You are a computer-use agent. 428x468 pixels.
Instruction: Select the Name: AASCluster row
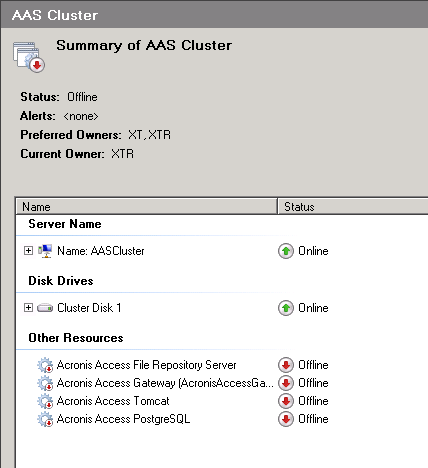(x=101, y=251)
